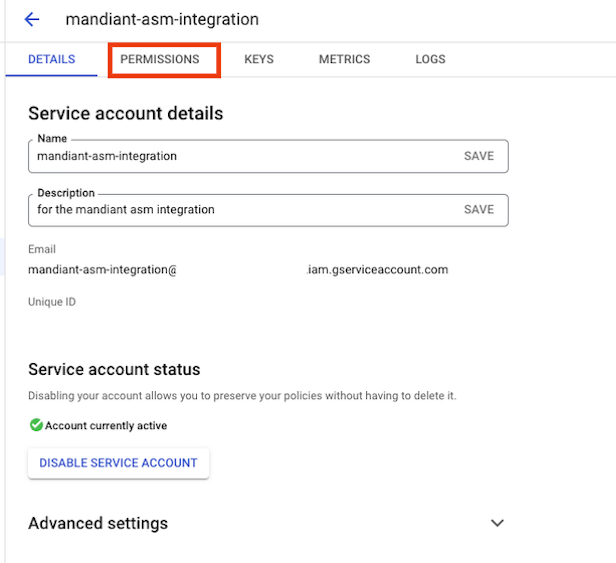The height and width of the screenshot is (563, 616).
Task: Click the Service account status heading
Action: tap(114, 369)
